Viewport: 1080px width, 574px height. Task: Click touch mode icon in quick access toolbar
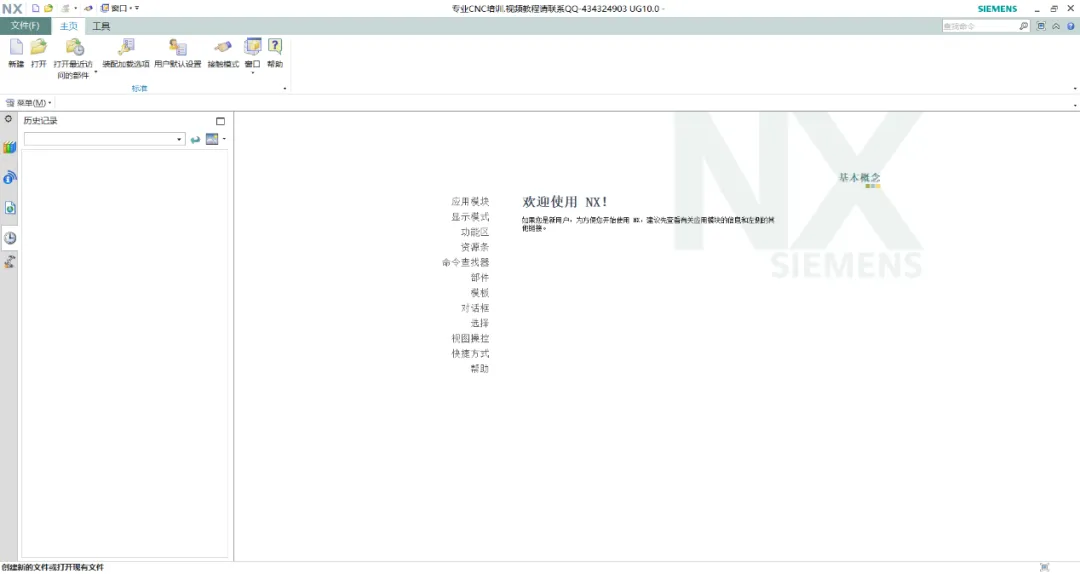pos(88,8)
